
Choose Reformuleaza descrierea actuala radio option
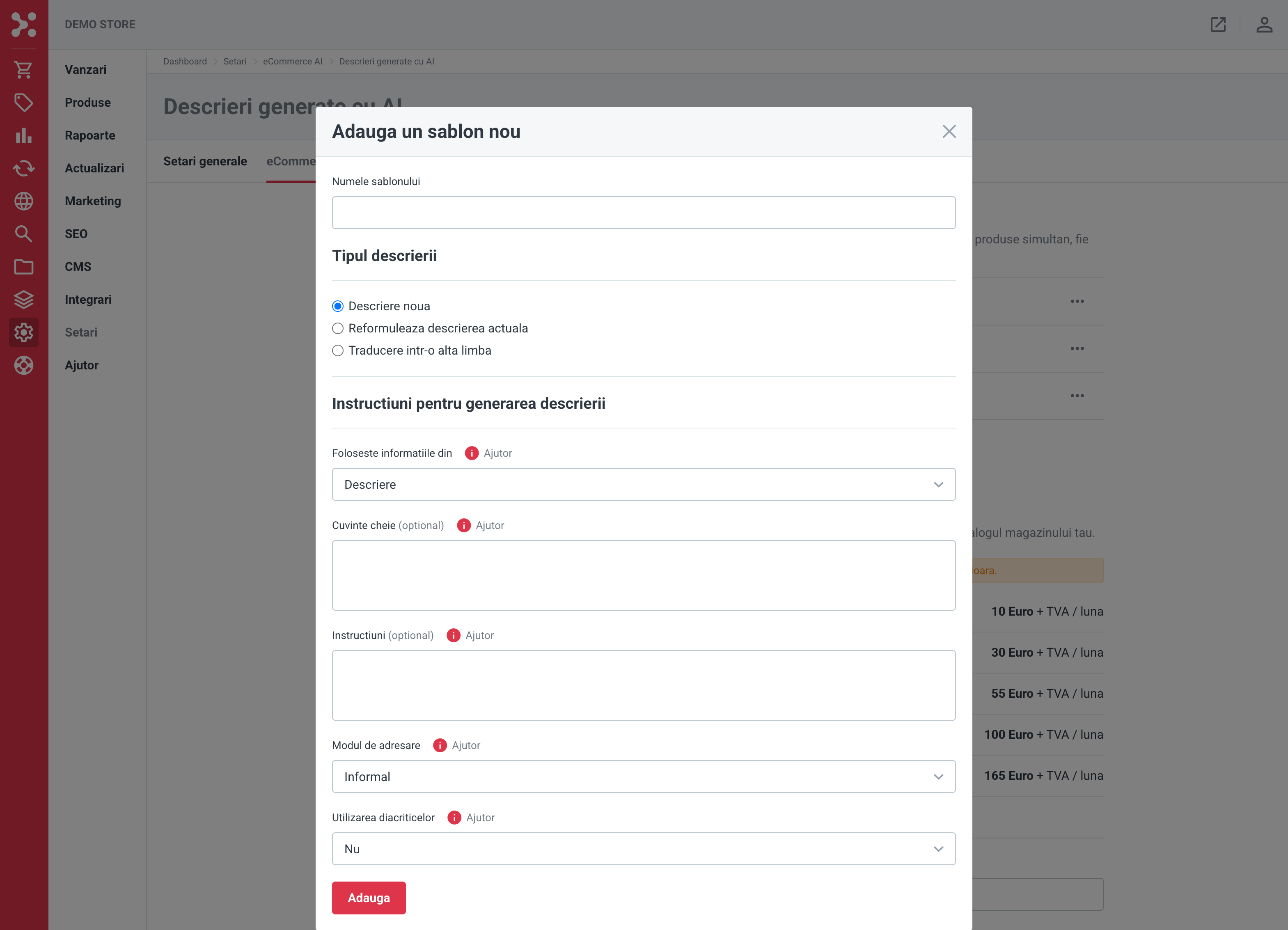tap(338, 329)
